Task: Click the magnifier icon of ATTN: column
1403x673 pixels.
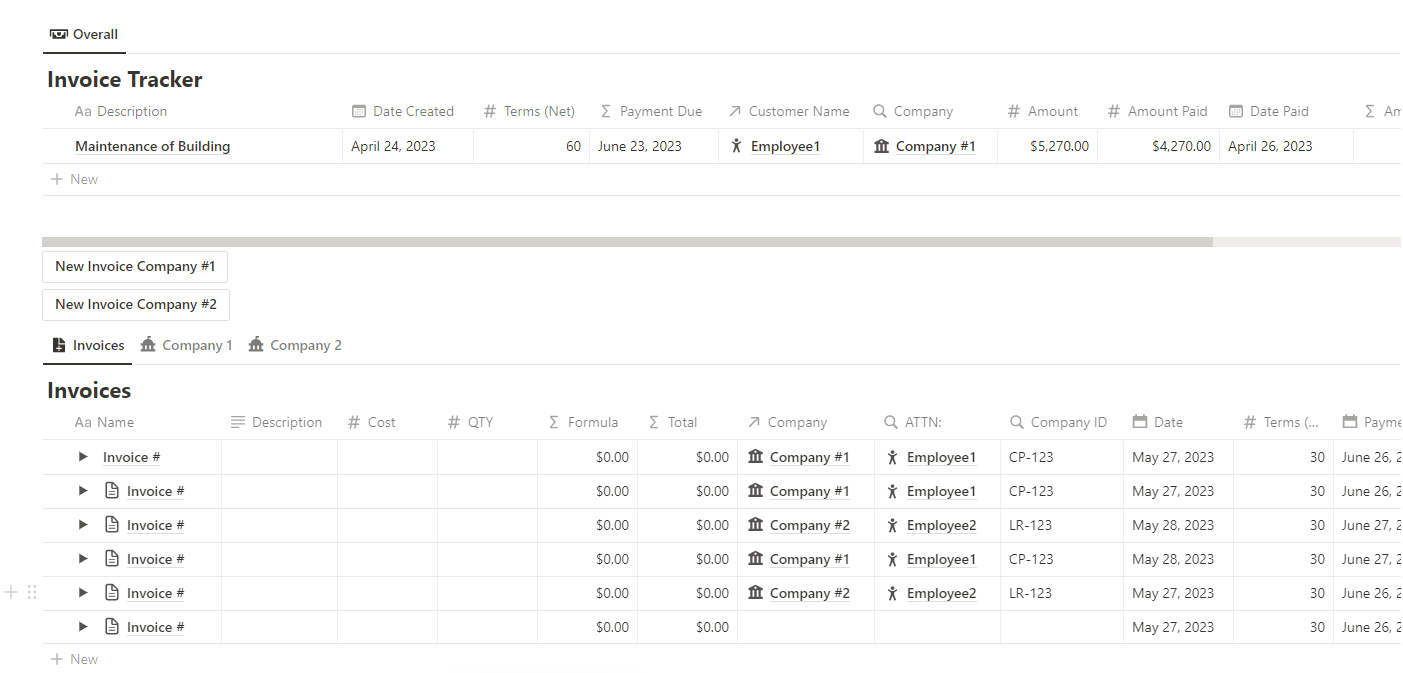Action: 891,422
